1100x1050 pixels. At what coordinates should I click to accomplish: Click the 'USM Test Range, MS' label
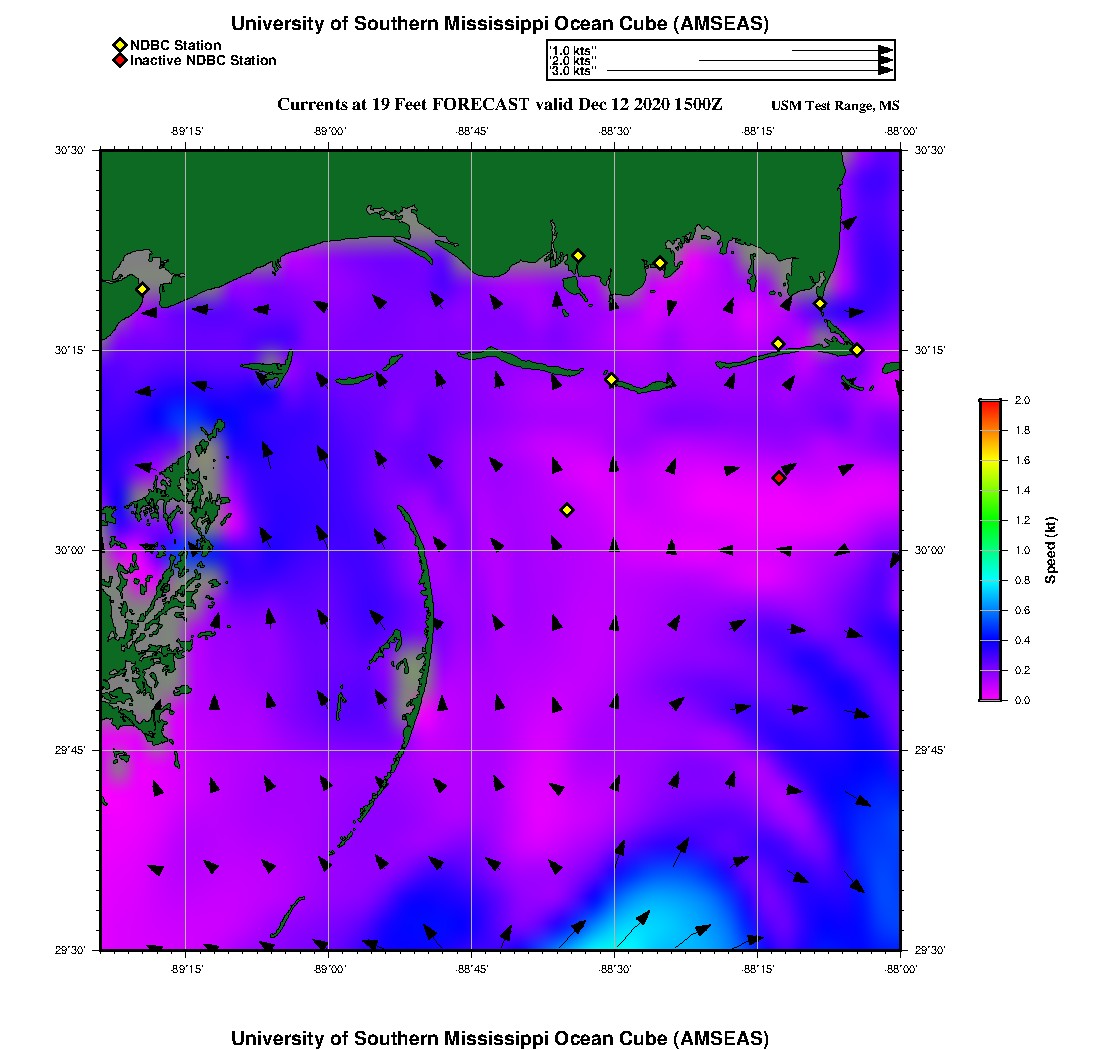pyautogui.click(x=835, y=106)
